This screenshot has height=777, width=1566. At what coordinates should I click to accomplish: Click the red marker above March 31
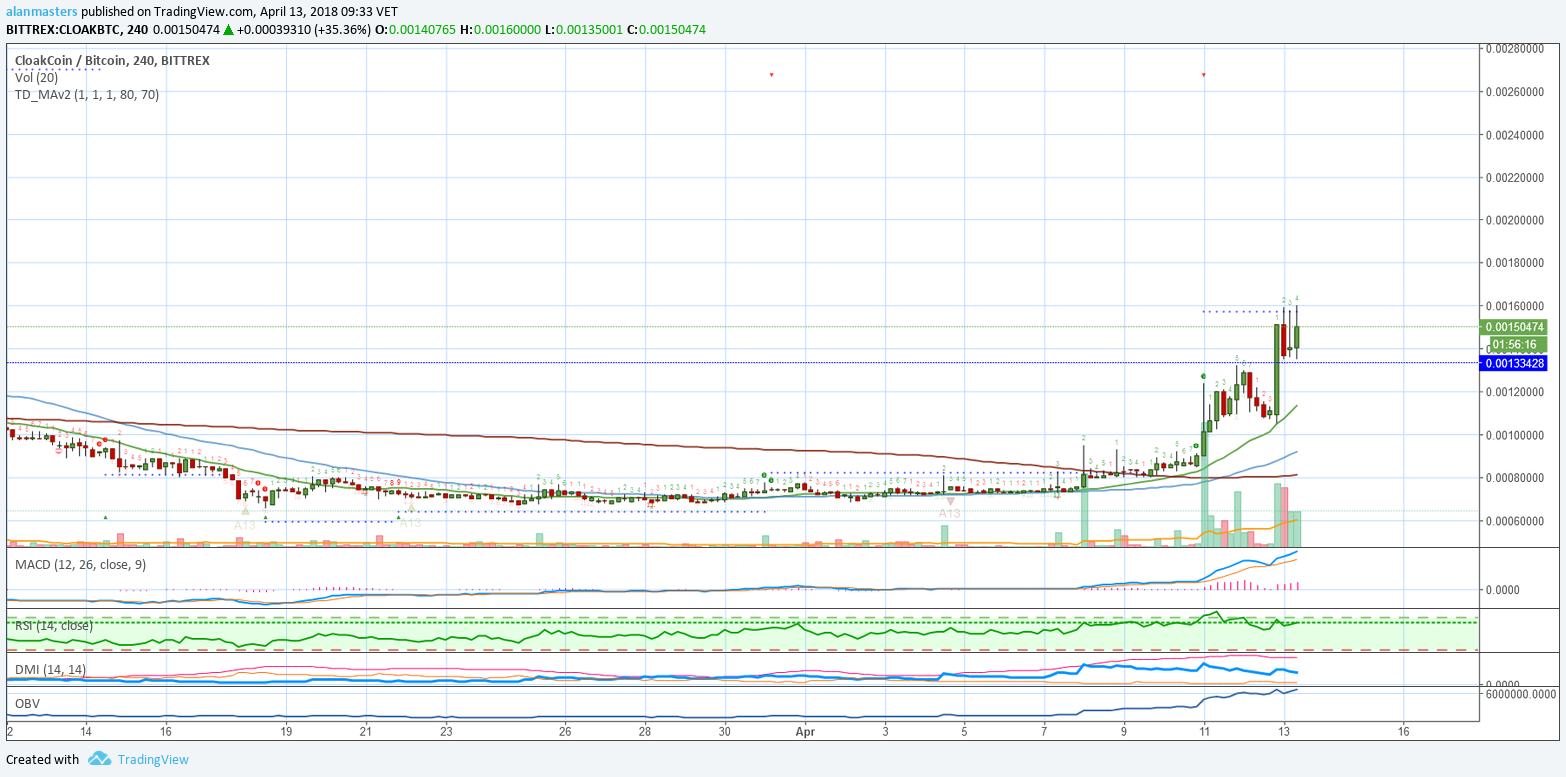(x=770, y=75)
